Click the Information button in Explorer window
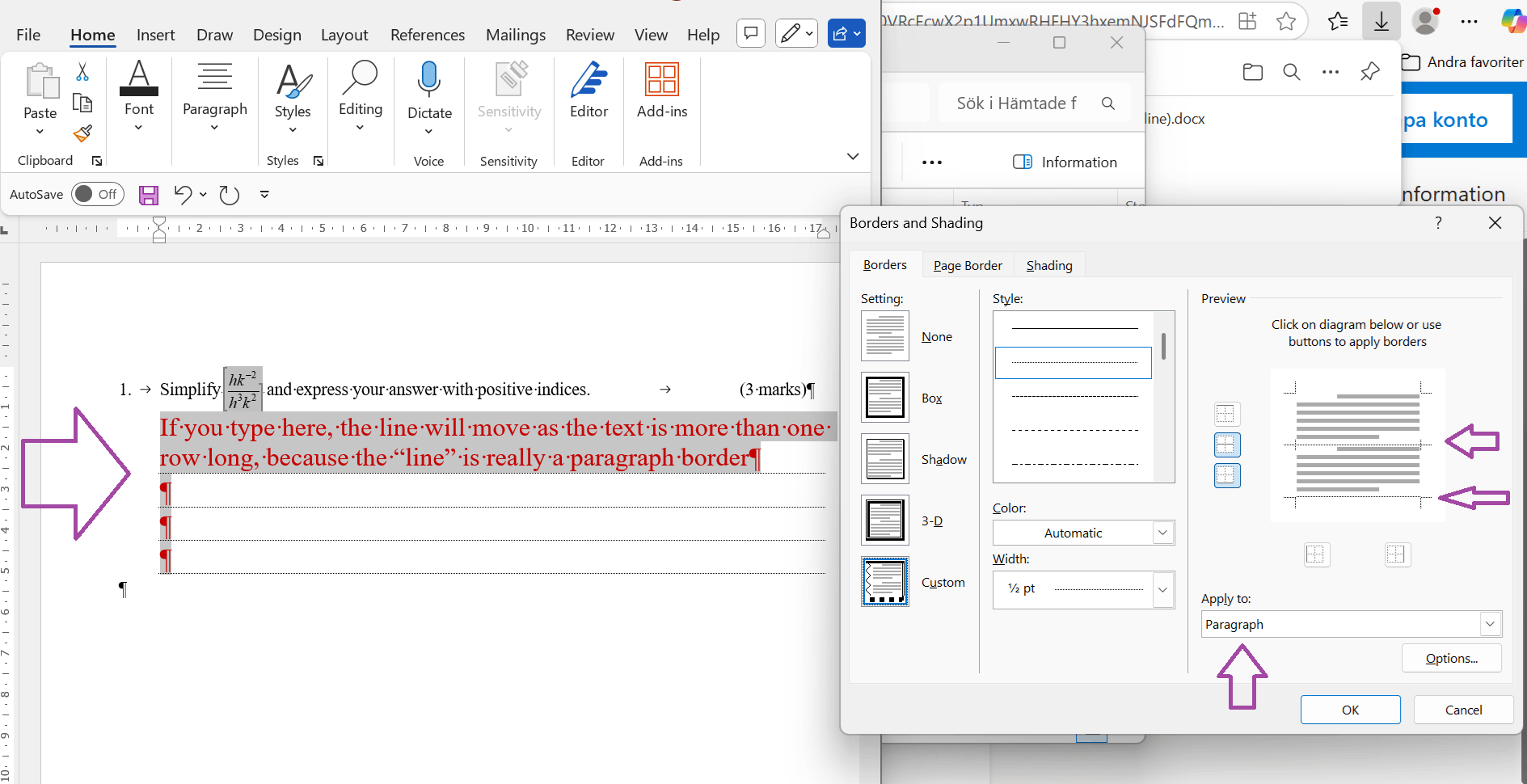This screenshot has width=1527, height=784. pos(1065,162)
